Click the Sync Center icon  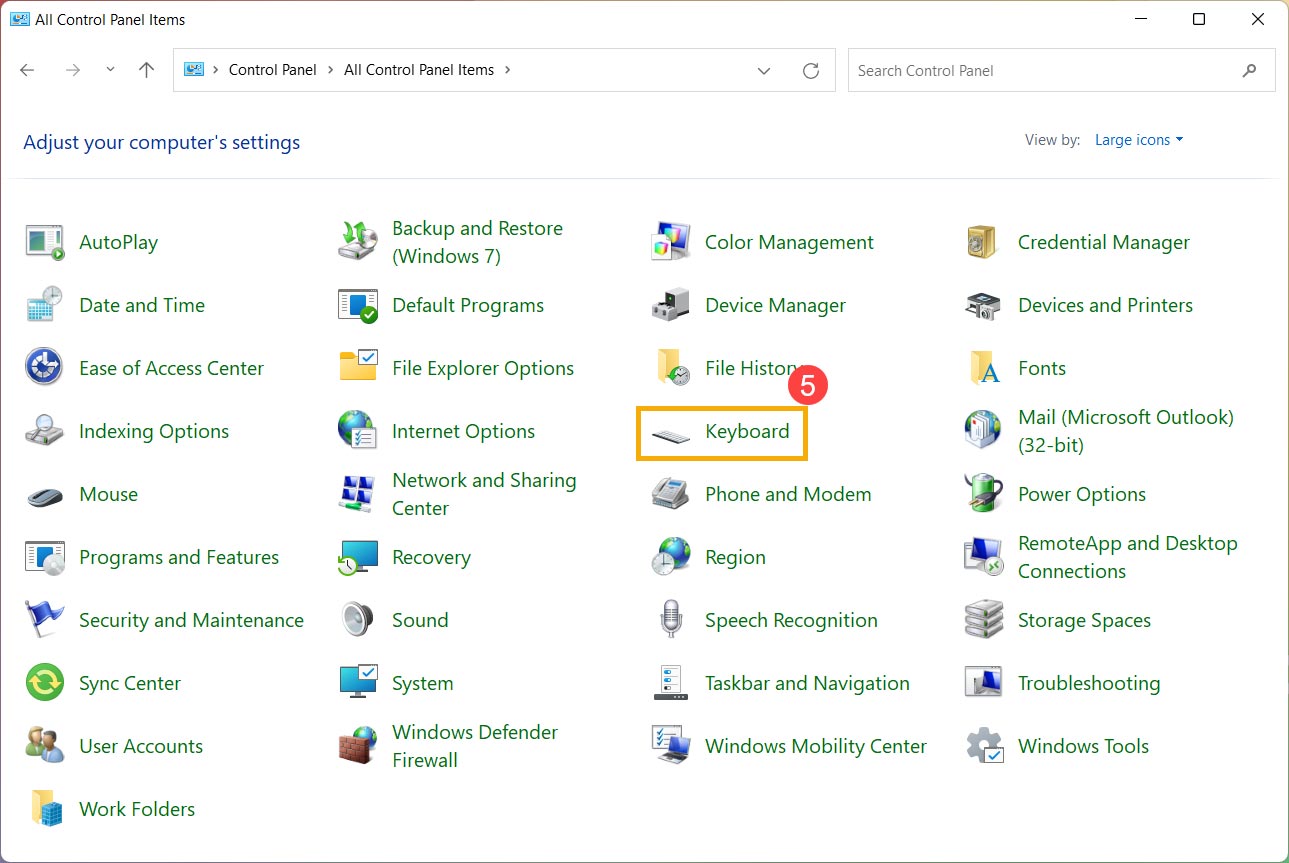click(45, 683)
